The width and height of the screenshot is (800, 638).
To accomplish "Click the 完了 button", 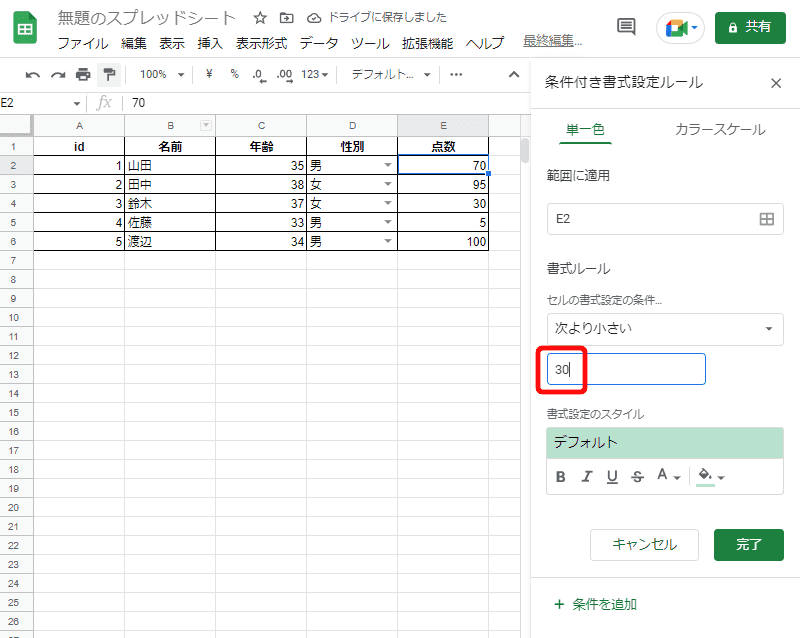I will click(748, 545).
